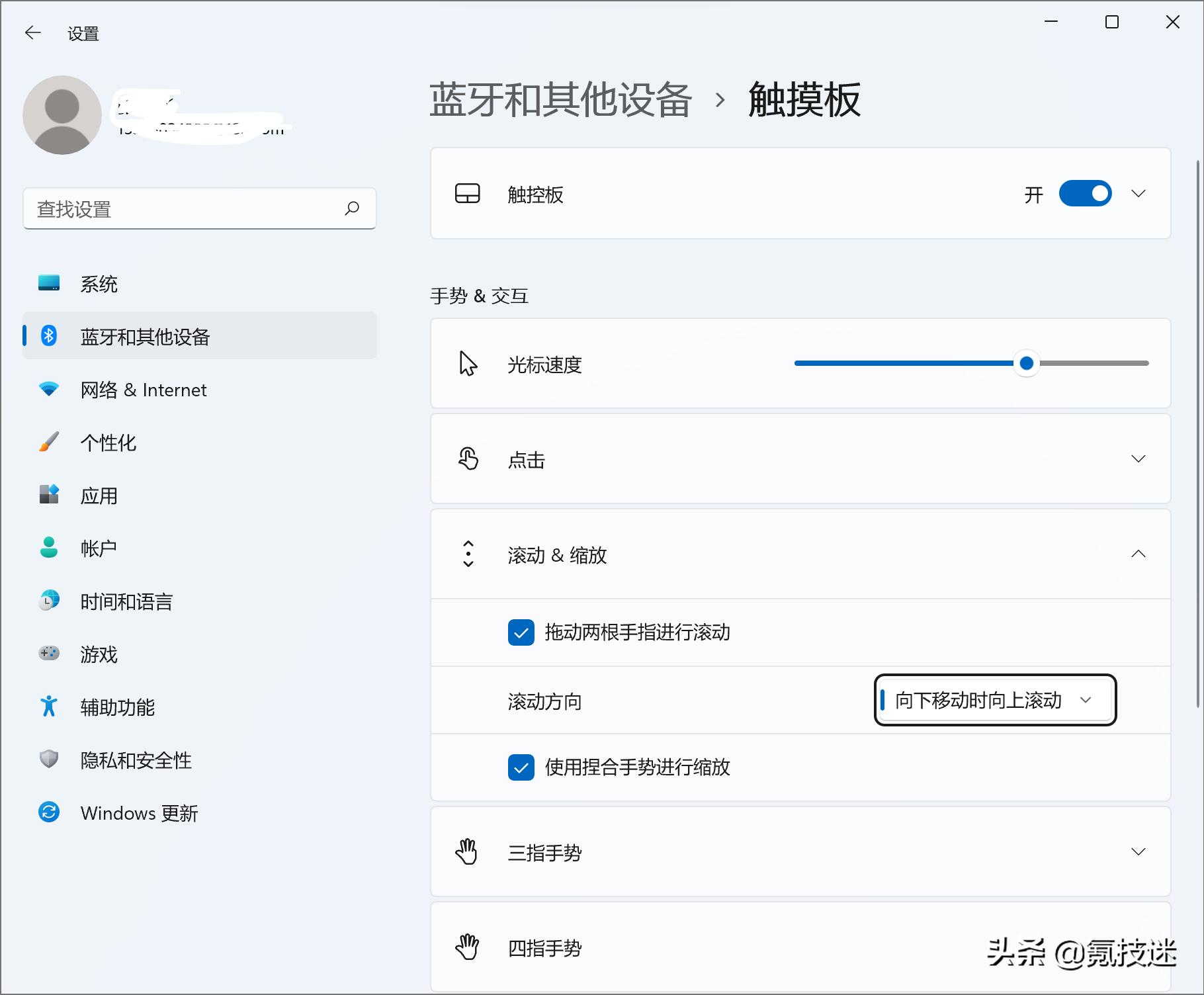Open the 滚动方向 dropdown

994,701
